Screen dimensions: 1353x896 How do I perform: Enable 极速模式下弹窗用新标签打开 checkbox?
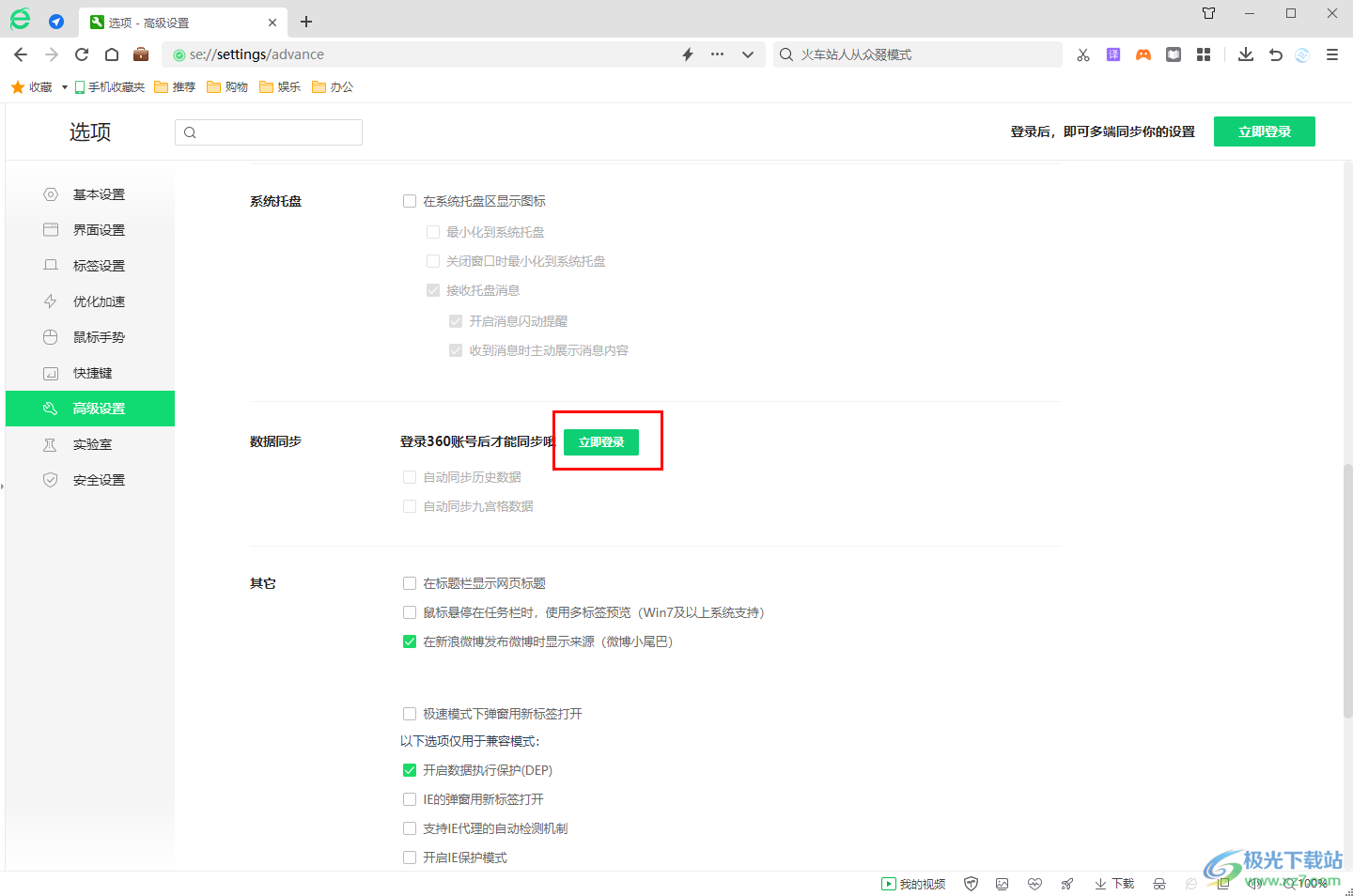(x=410, y=714)
